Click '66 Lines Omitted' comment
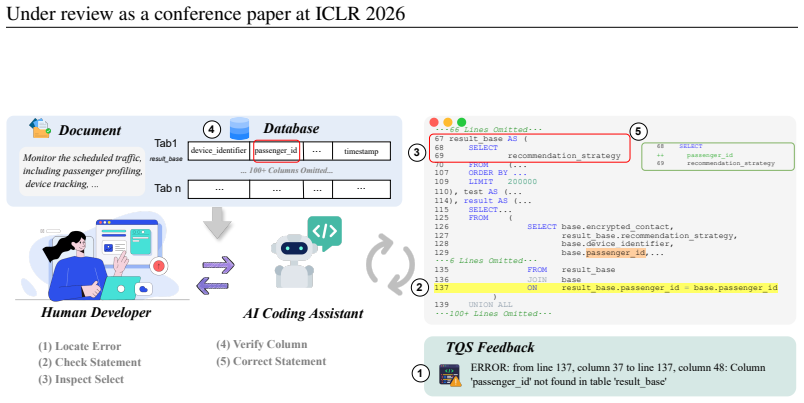The image size is (804, 403). tap(488, 130)
